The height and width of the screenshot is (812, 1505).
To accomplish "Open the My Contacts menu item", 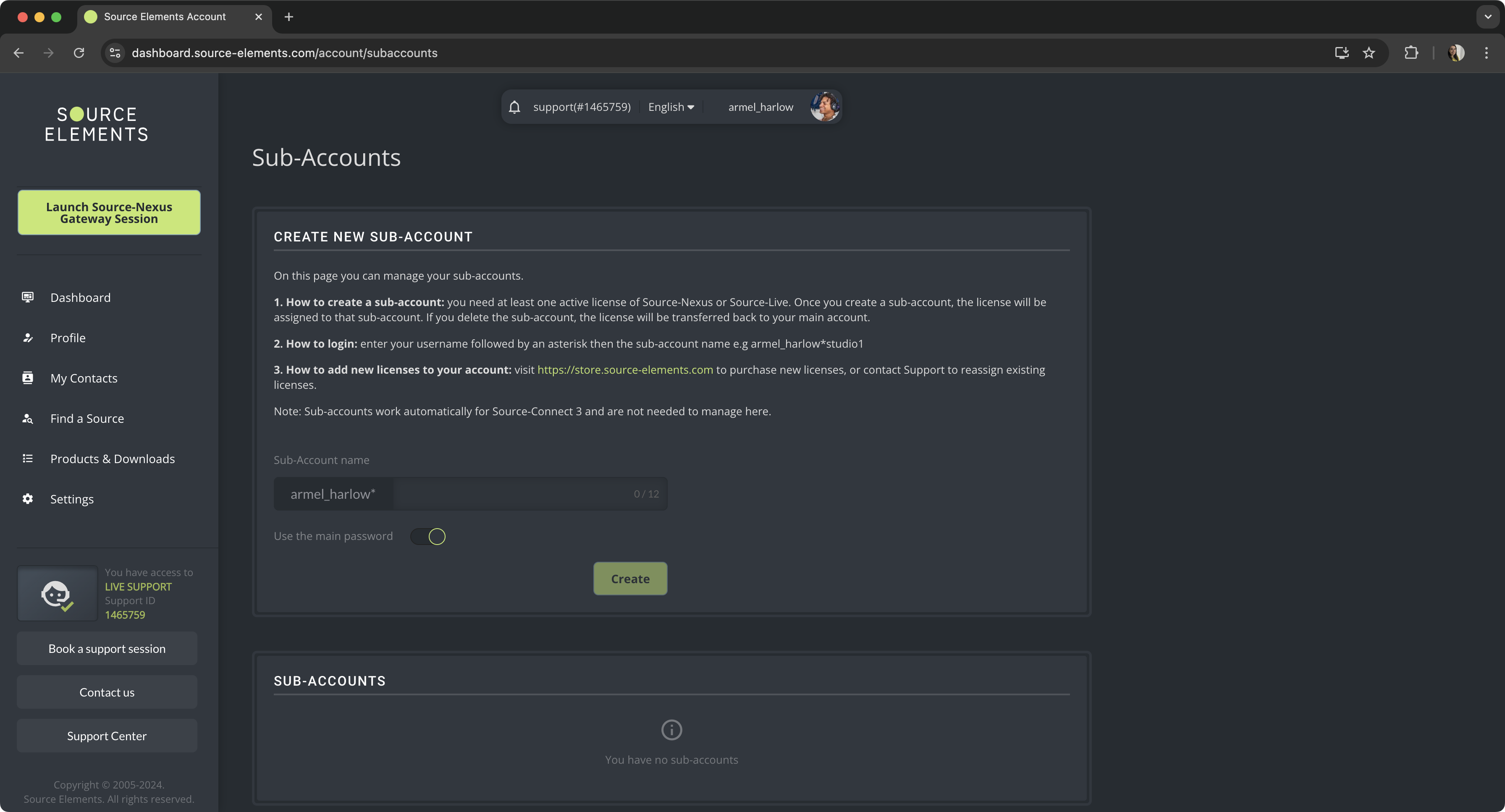I will click(x=84, y=378).
